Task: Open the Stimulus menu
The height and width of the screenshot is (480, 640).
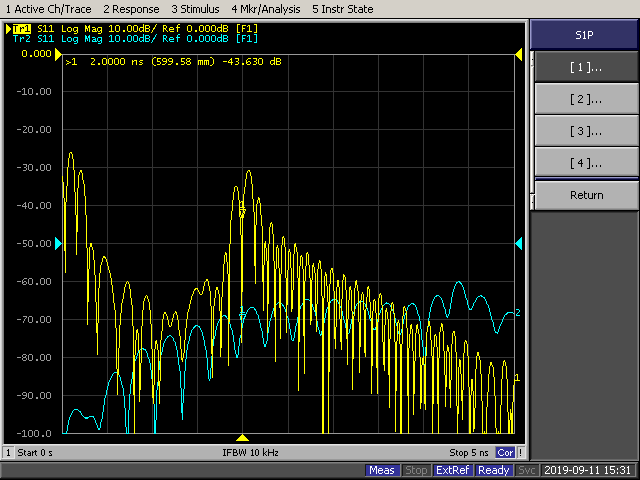Action: click(194, 9)
